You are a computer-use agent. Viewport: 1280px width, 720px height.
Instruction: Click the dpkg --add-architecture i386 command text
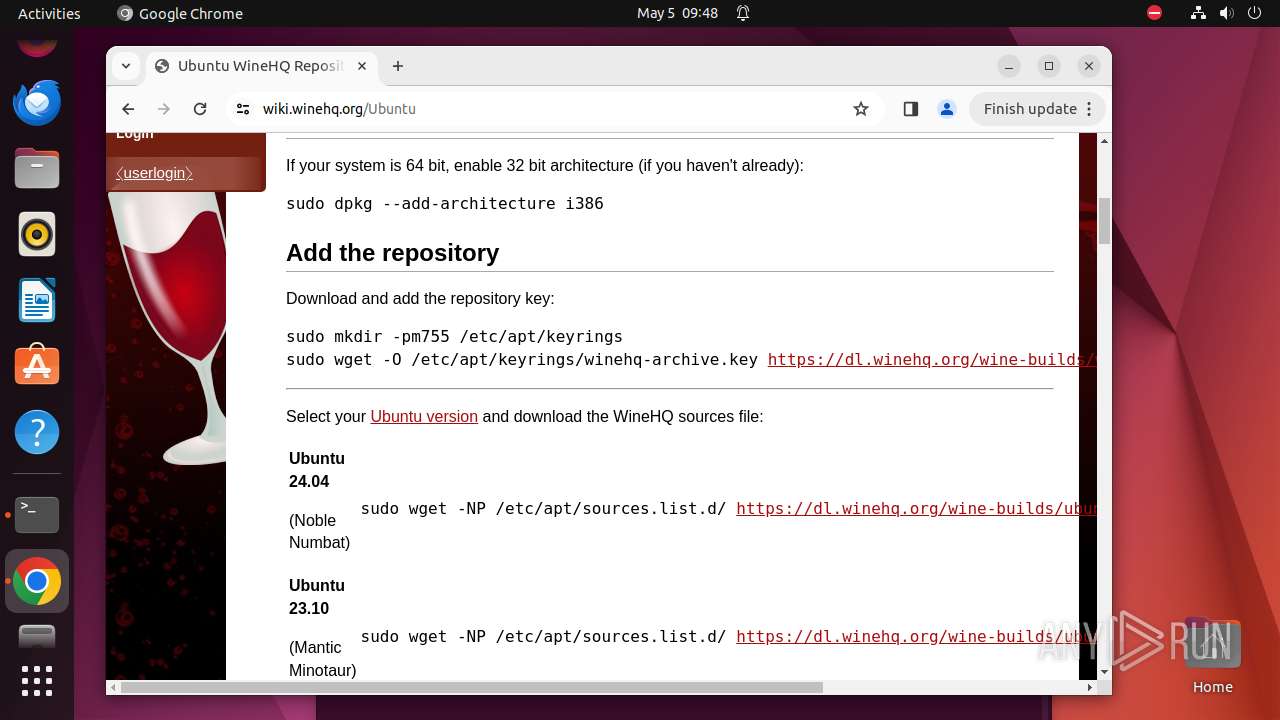coord(445,203)
